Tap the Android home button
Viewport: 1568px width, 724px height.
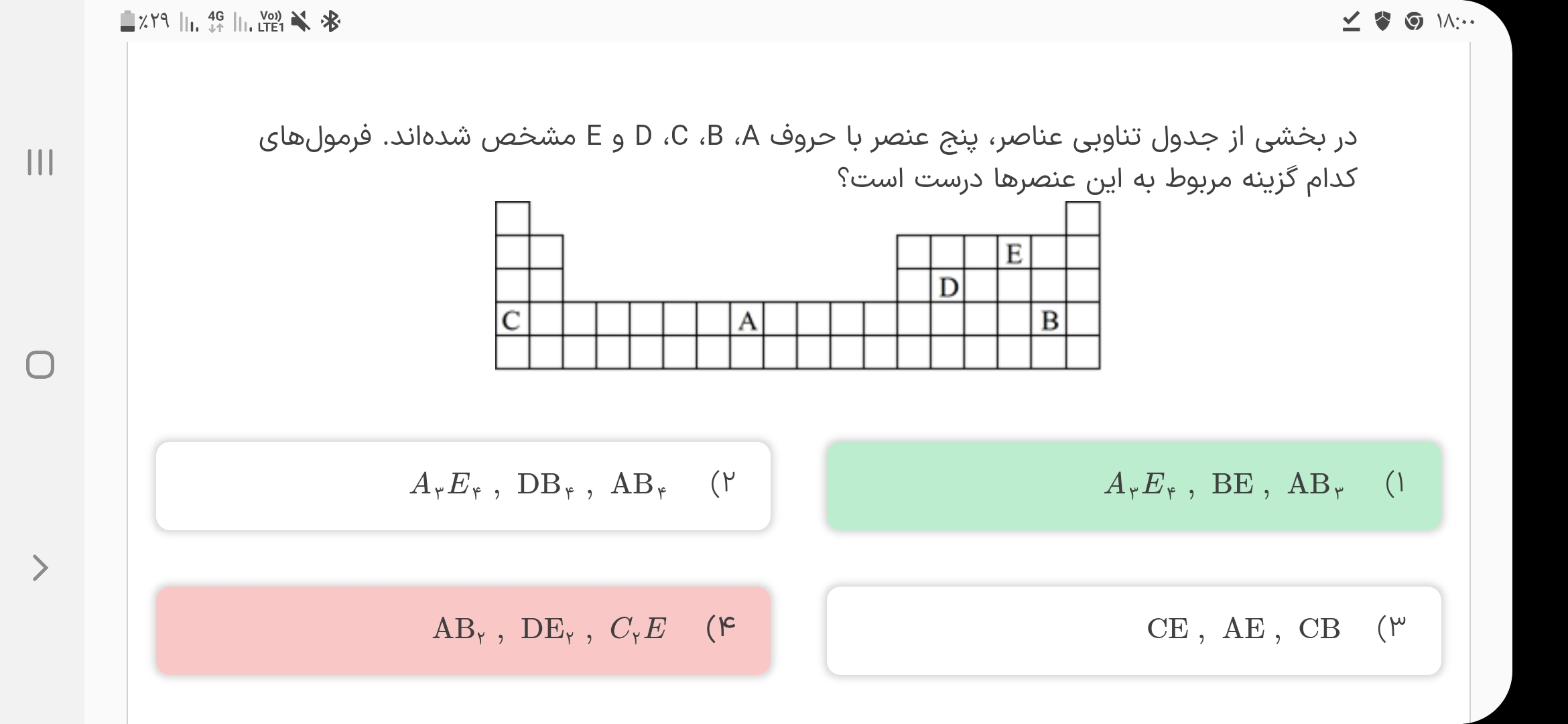pos(40,365)
